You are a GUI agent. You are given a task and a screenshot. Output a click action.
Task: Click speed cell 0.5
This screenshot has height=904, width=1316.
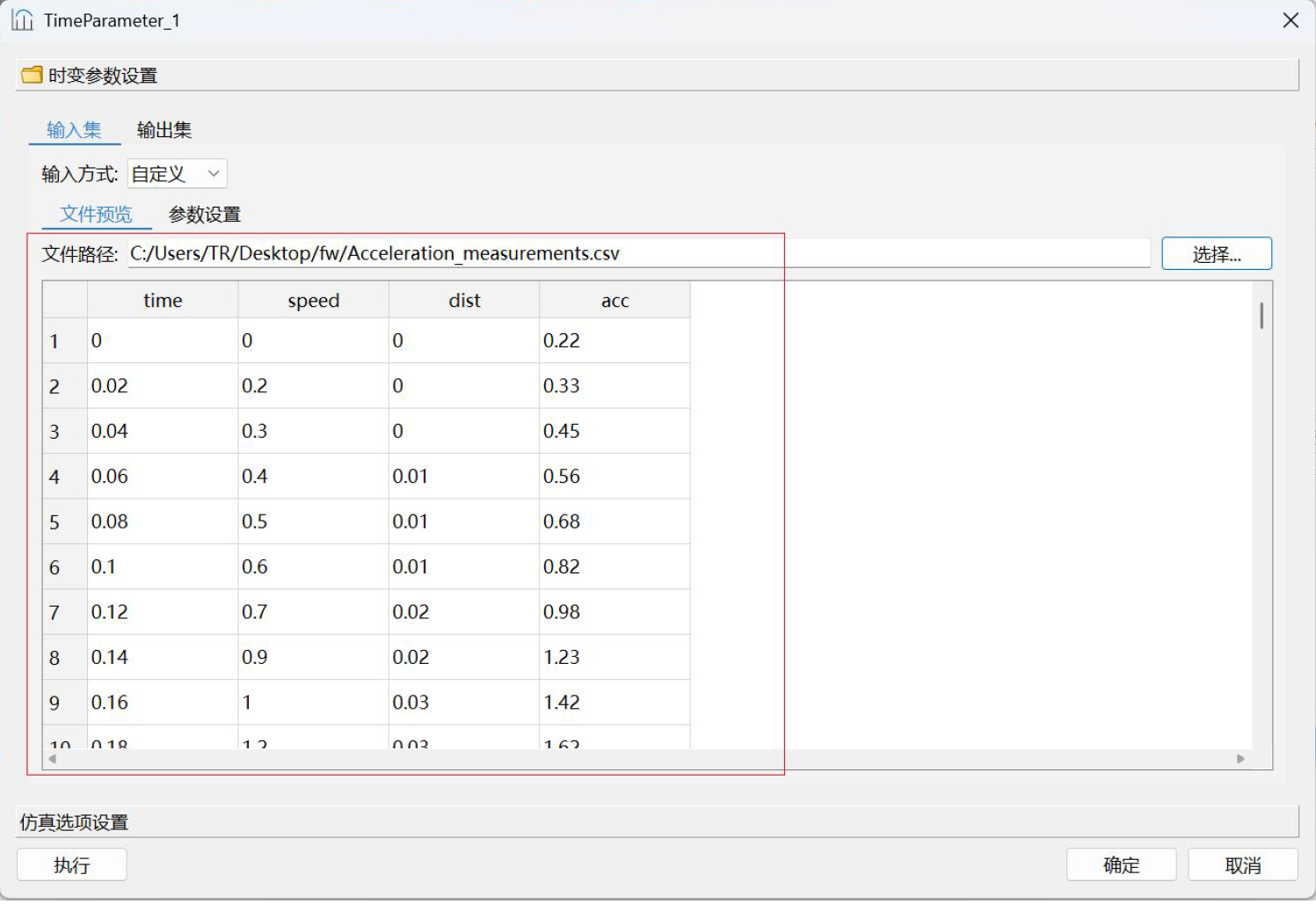pos(314,522)
